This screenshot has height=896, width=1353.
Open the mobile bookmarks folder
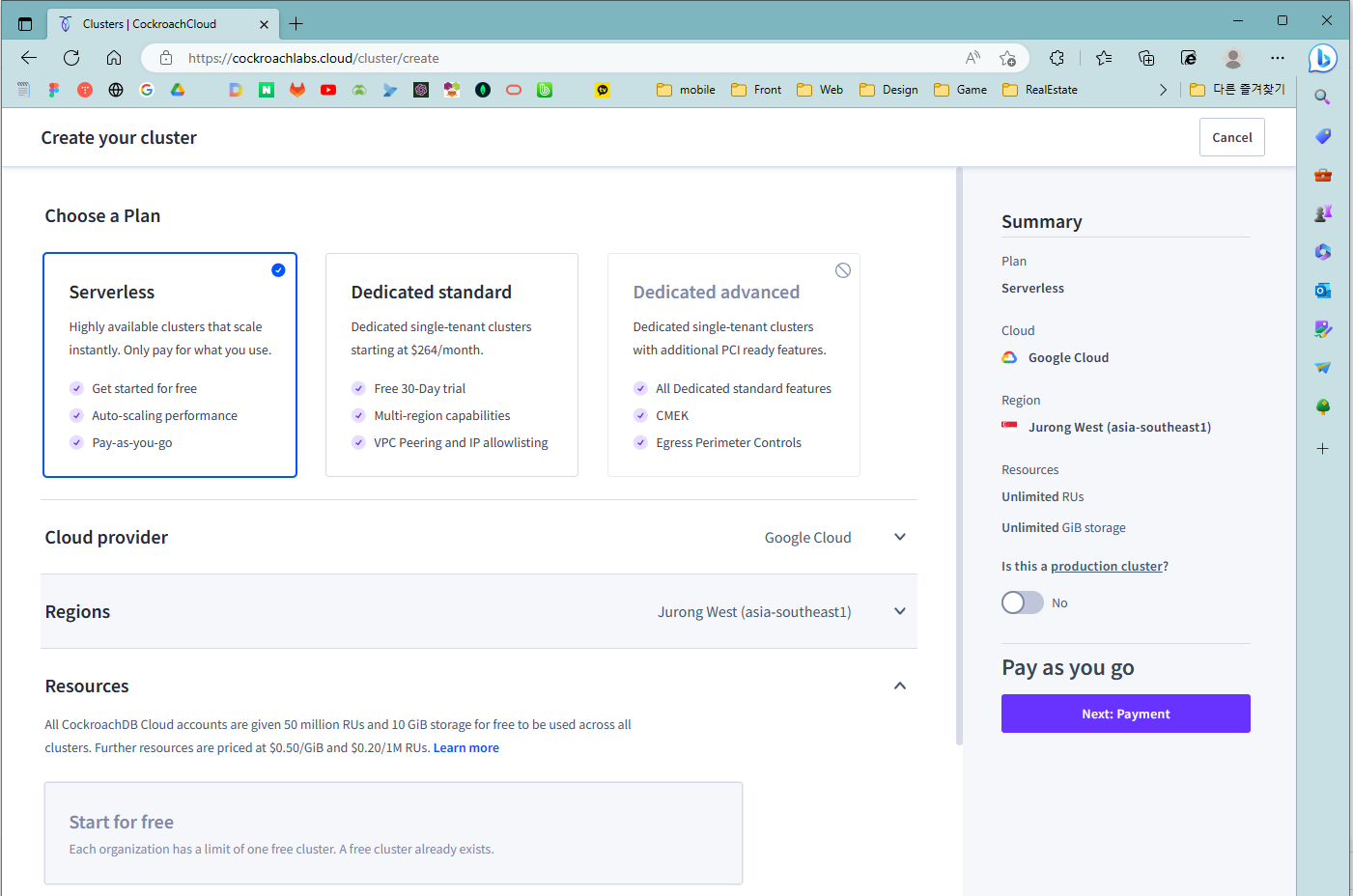pyautogui.click(x=686, y=90)
